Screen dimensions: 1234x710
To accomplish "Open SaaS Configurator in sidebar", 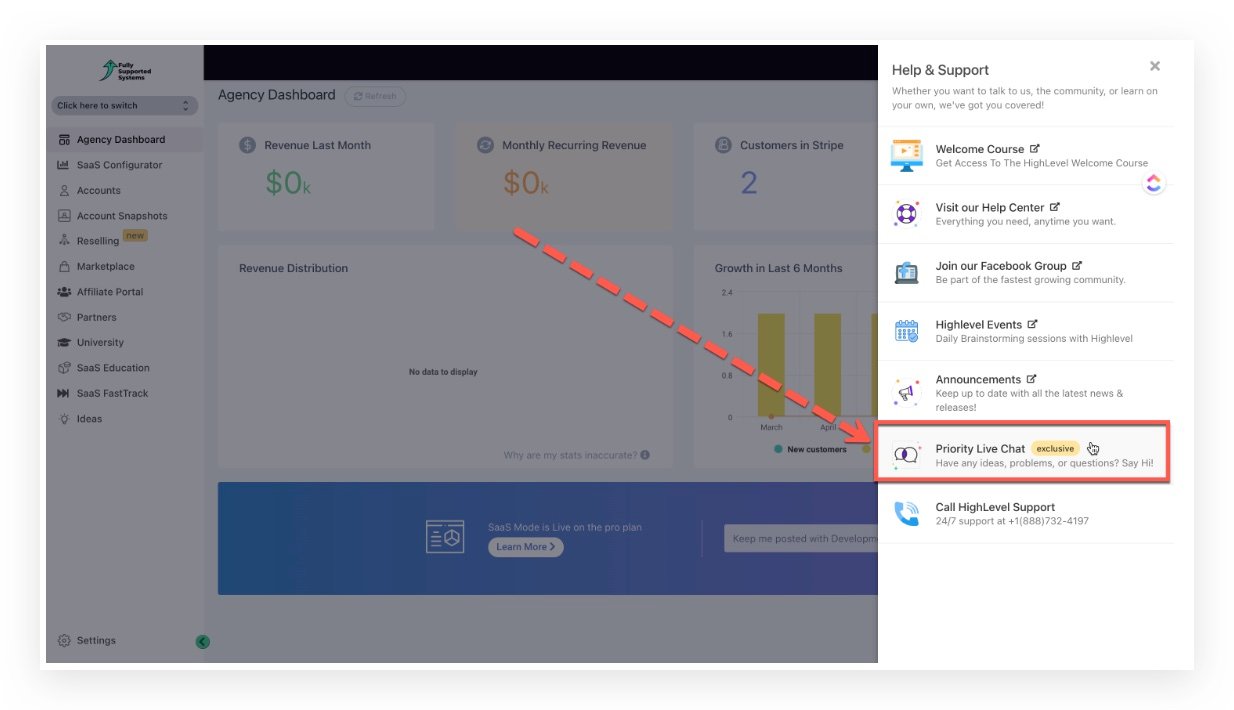I will coord(118,165).
